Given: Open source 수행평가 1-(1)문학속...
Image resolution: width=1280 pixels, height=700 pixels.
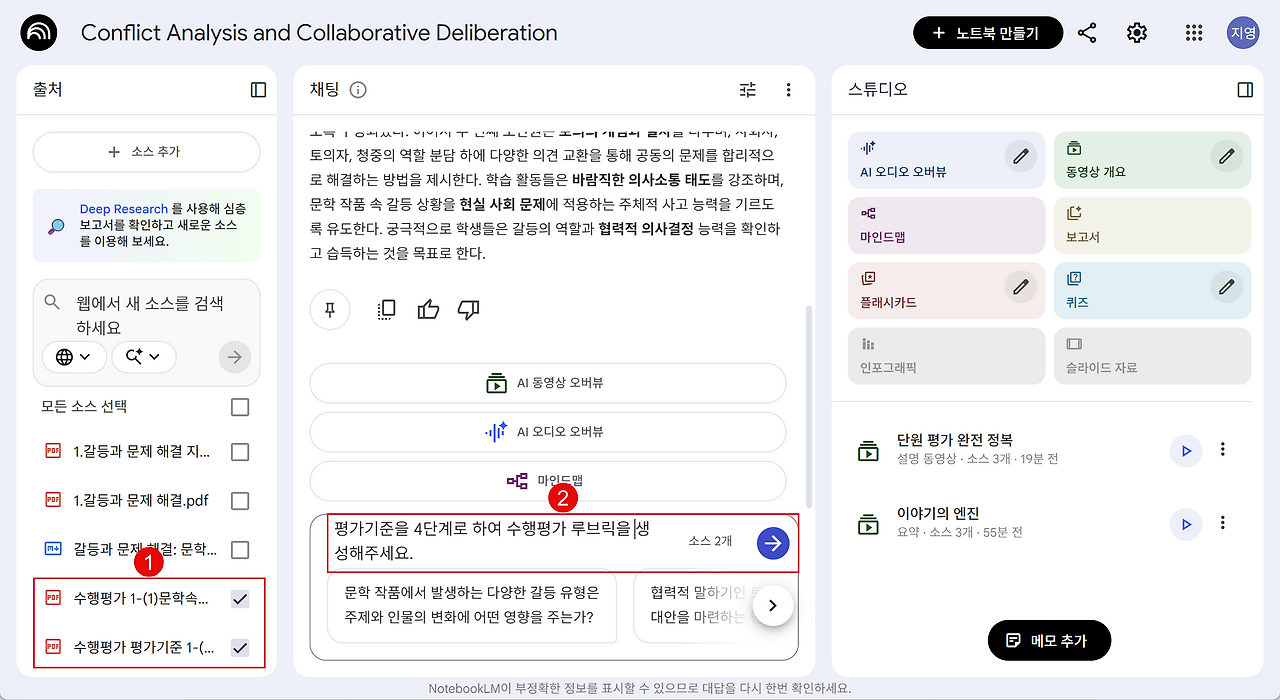Looking at the screenshot, I should tap(141, 599).
